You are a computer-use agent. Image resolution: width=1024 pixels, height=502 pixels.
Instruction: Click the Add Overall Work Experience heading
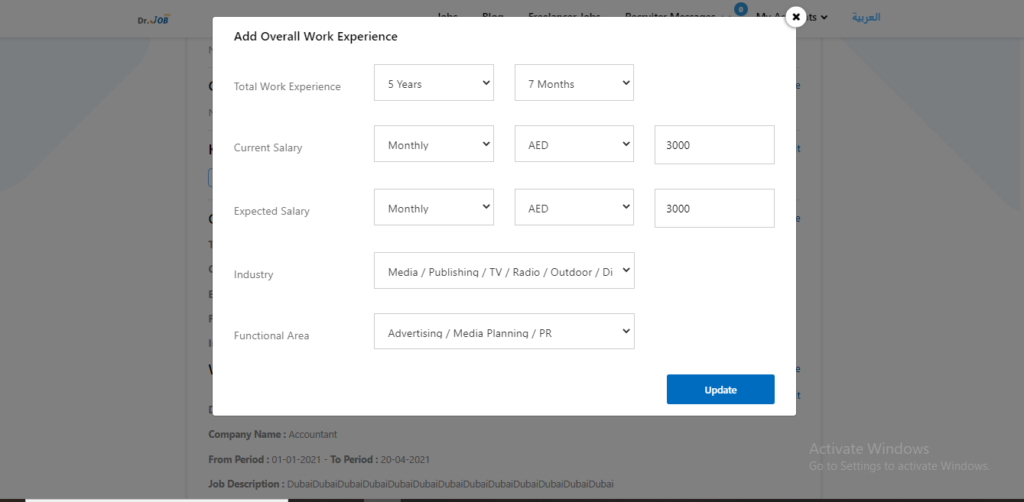(x=315, y=37)
